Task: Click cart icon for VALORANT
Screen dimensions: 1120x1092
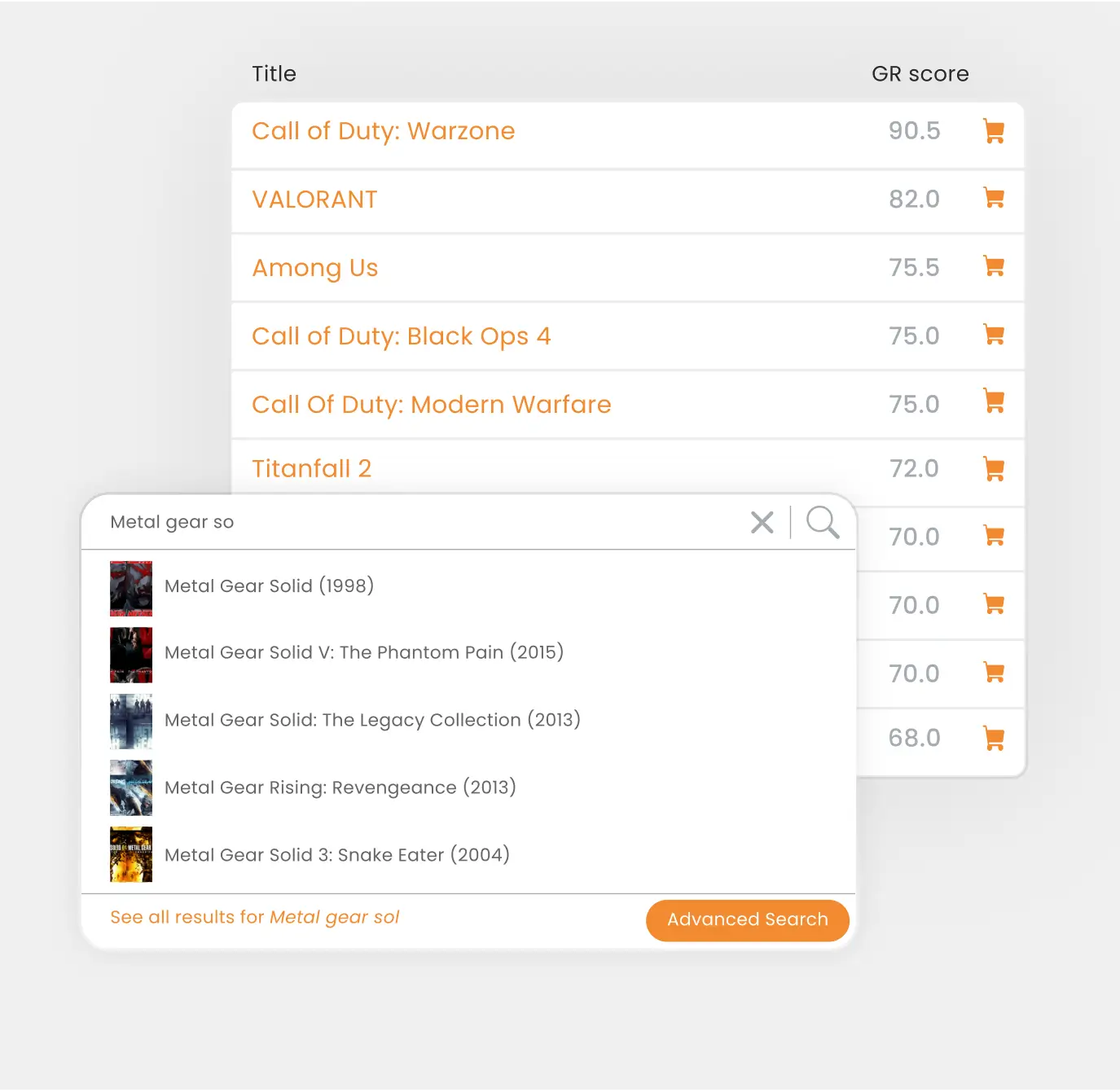Action: point(994,198)
